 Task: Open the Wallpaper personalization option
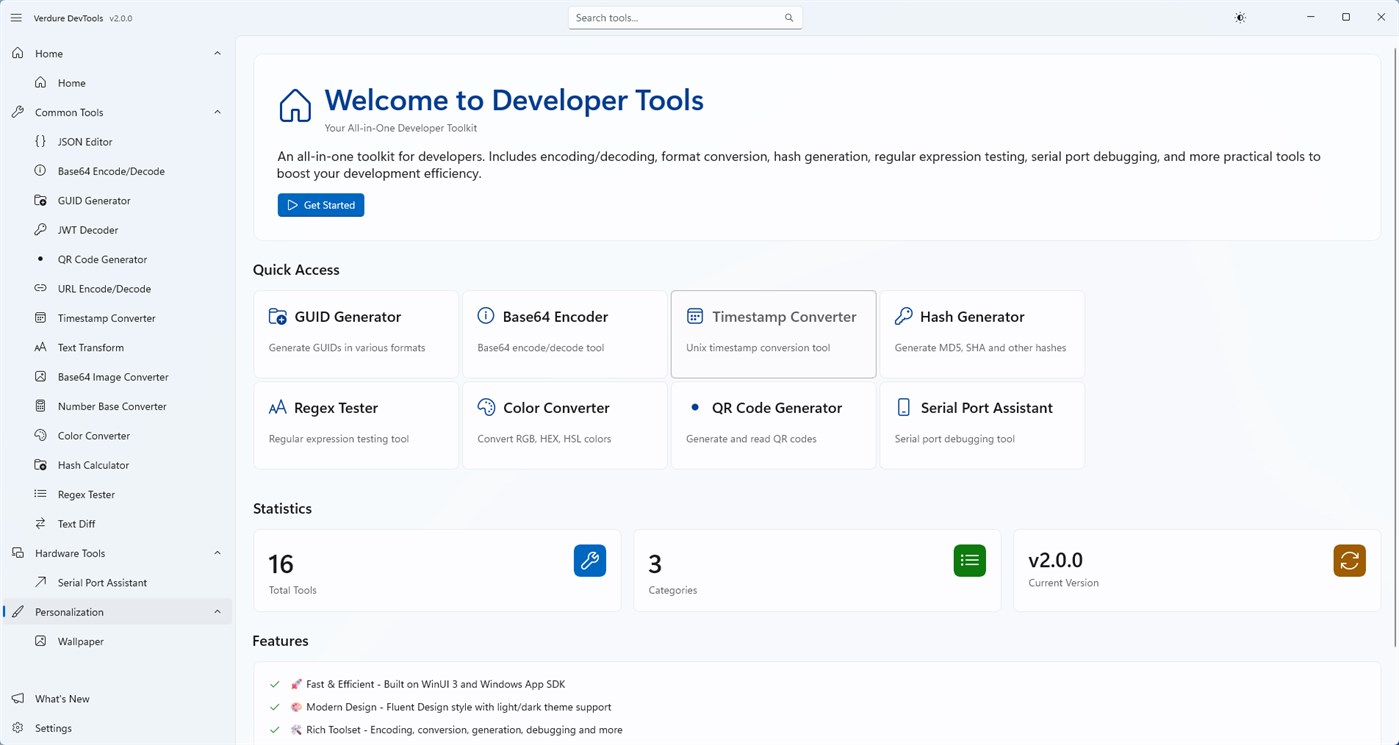click(80, 641)
